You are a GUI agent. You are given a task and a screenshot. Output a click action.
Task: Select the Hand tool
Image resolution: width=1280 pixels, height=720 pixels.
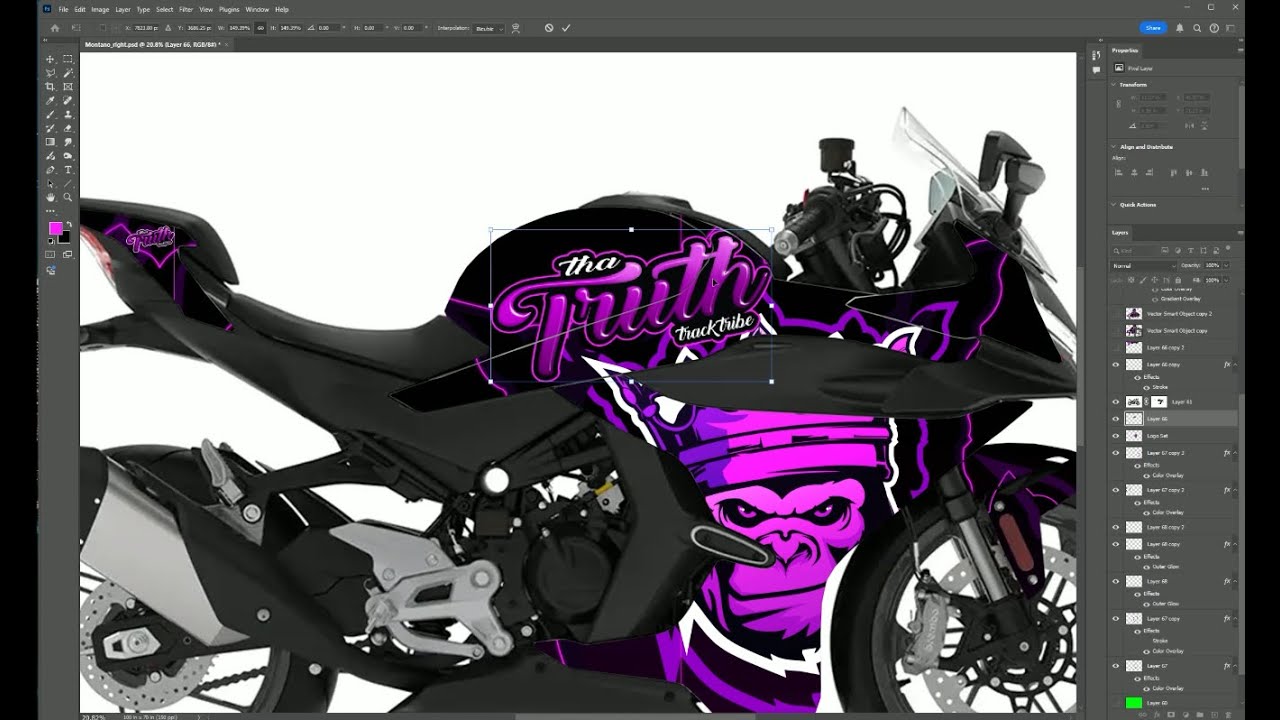pos(50,198)
